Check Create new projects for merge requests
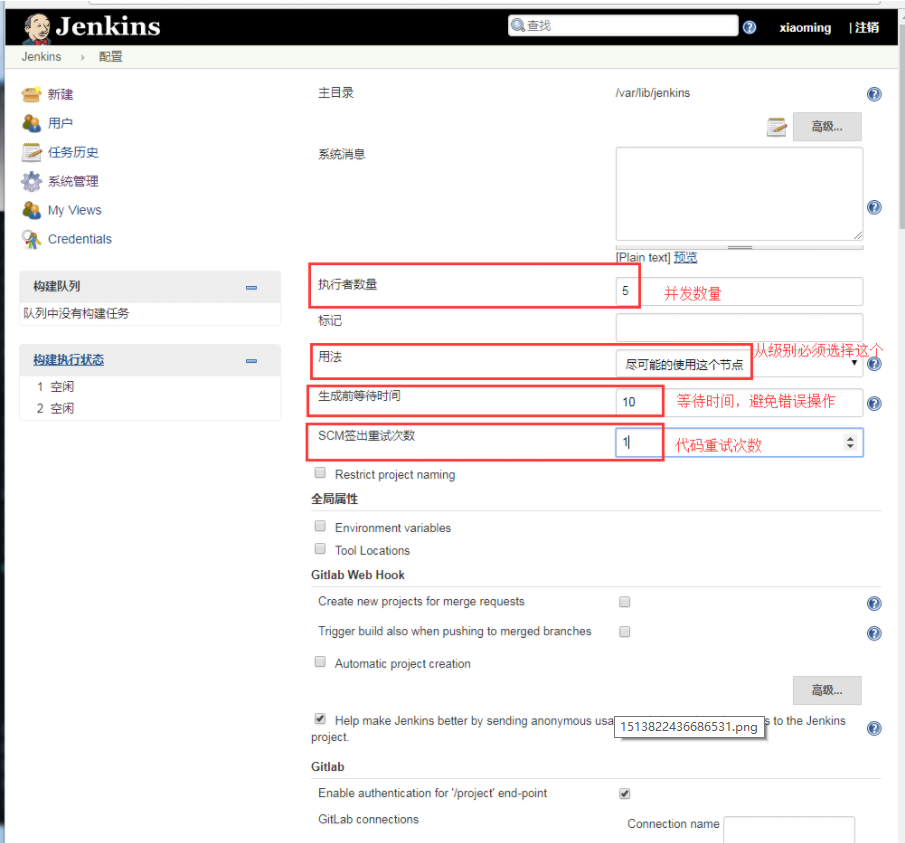Image resolution: width=905 pixels, height=843 pixels. pyautogui.click(x=624, y=602)
